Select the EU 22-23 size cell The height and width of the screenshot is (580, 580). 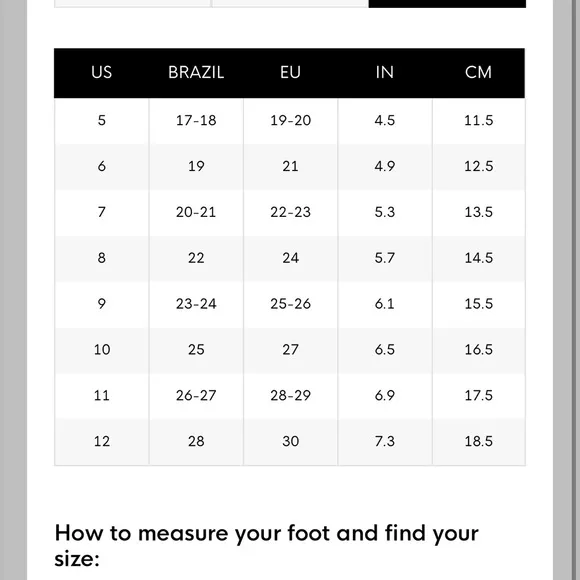[290, 212]
